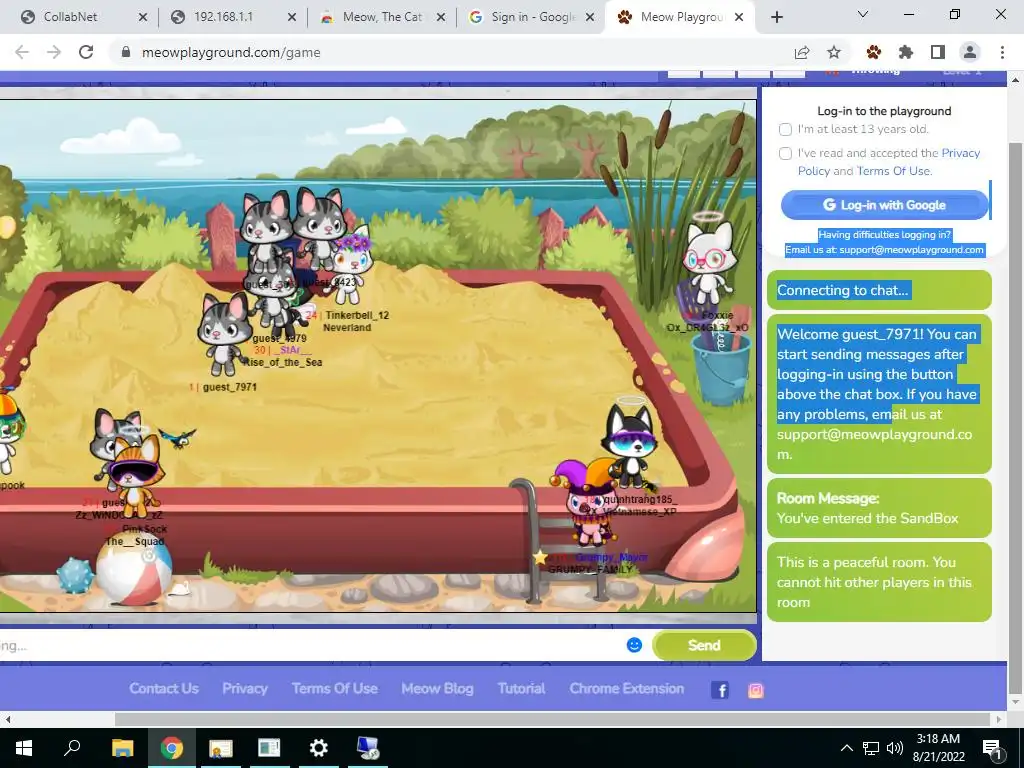The width and height of the screenshot is (1024, 768).
Task: Open the Chrome Extension footer link
Action: coord(627,688)
